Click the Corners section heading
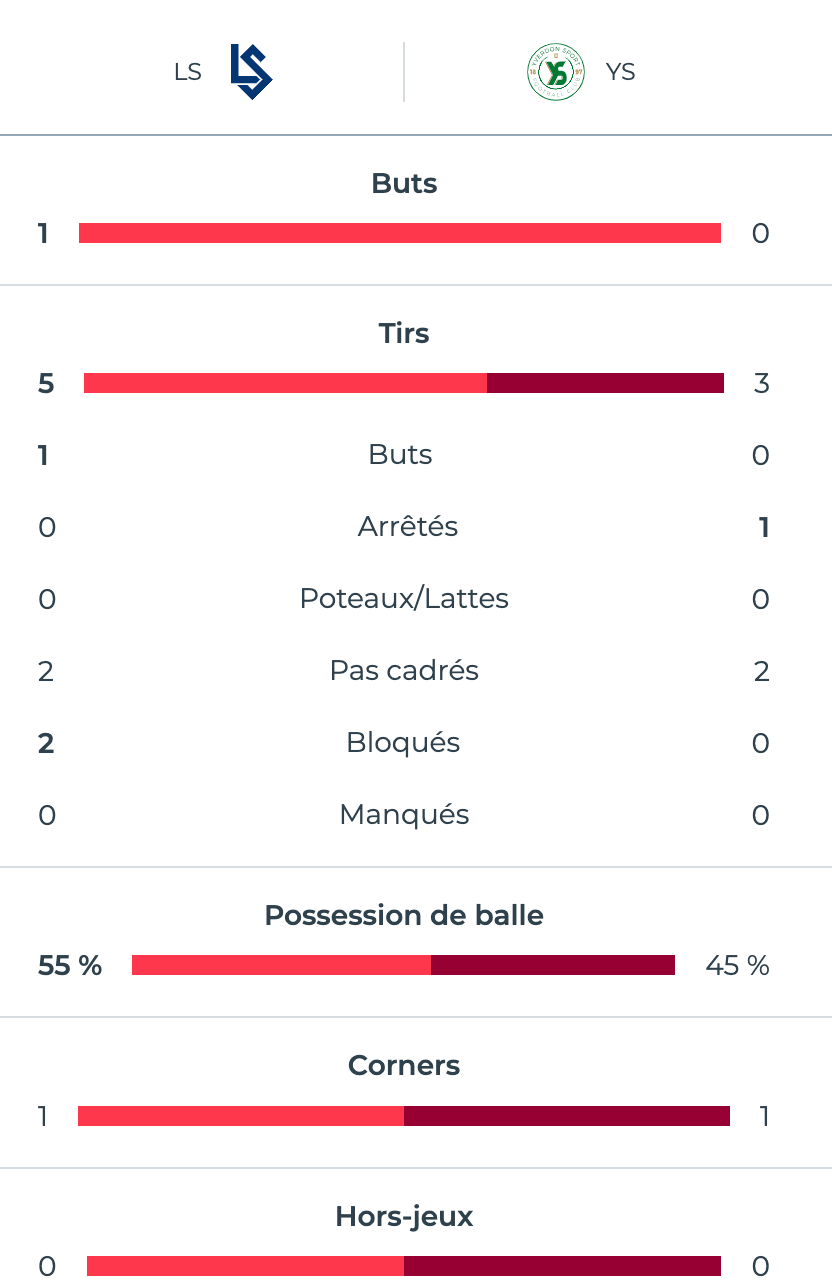Viewport: 832px width, 1286px height. [404, 1065]
